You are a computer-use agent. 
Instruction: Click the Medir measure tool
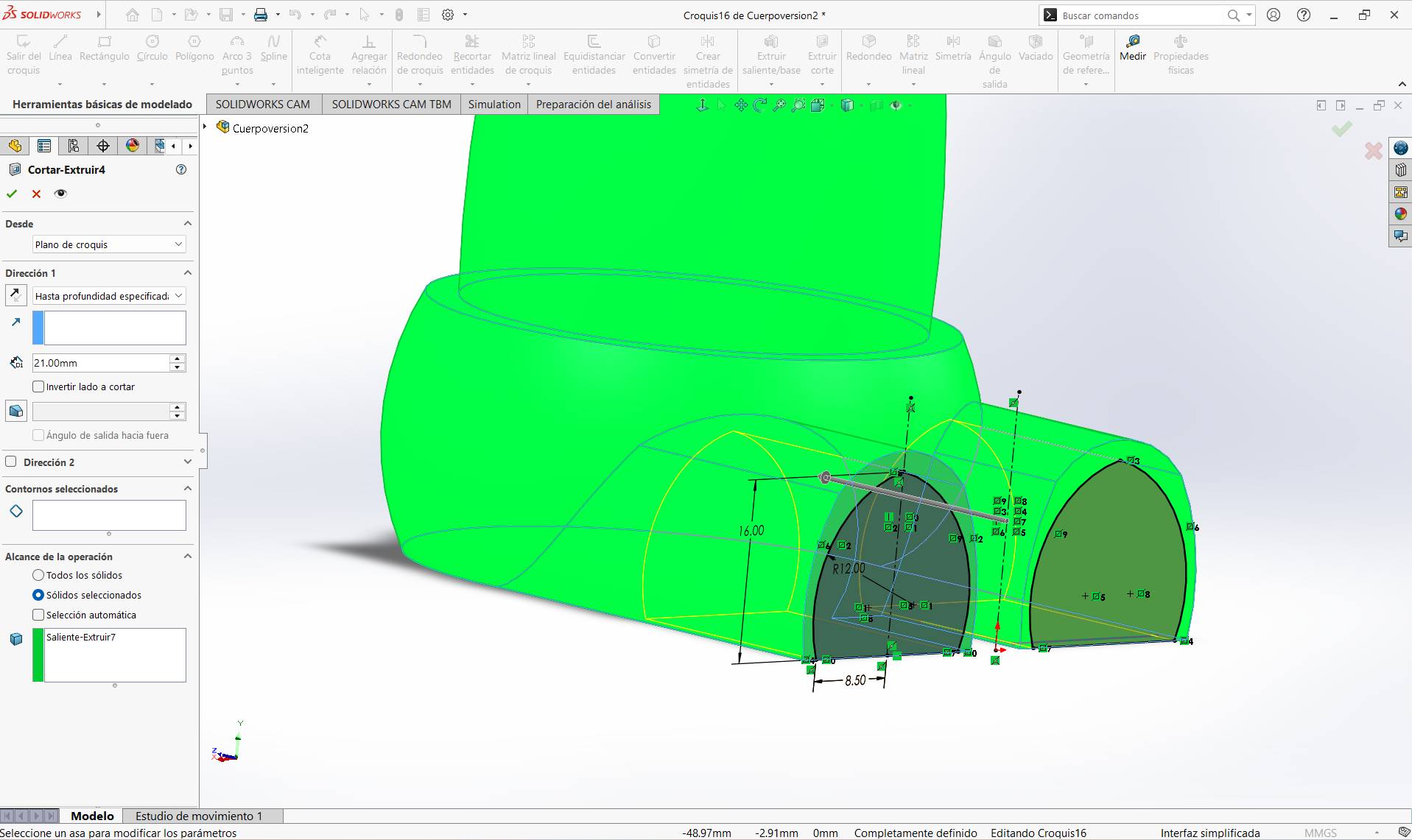pos(1132,48)
